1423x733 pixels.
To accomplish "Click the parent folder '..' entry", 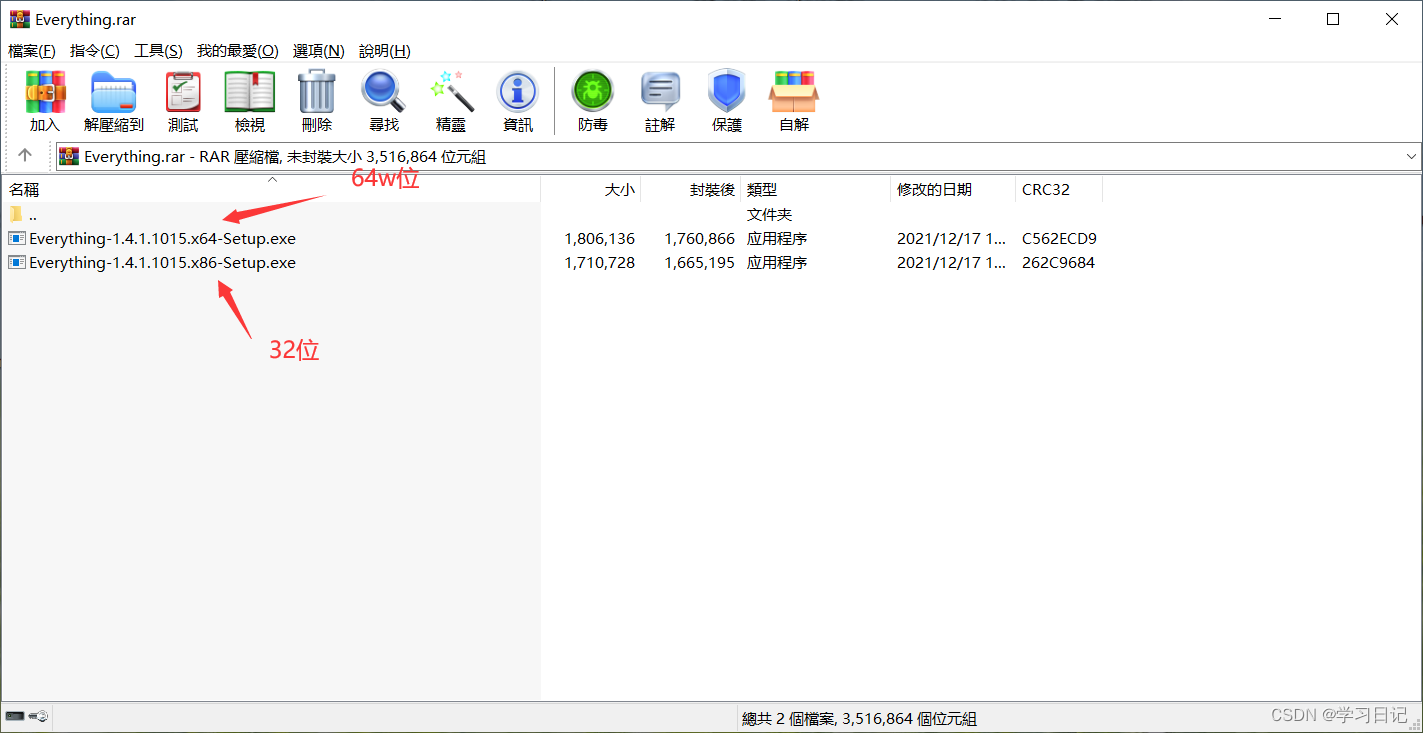I will [31, 214].
